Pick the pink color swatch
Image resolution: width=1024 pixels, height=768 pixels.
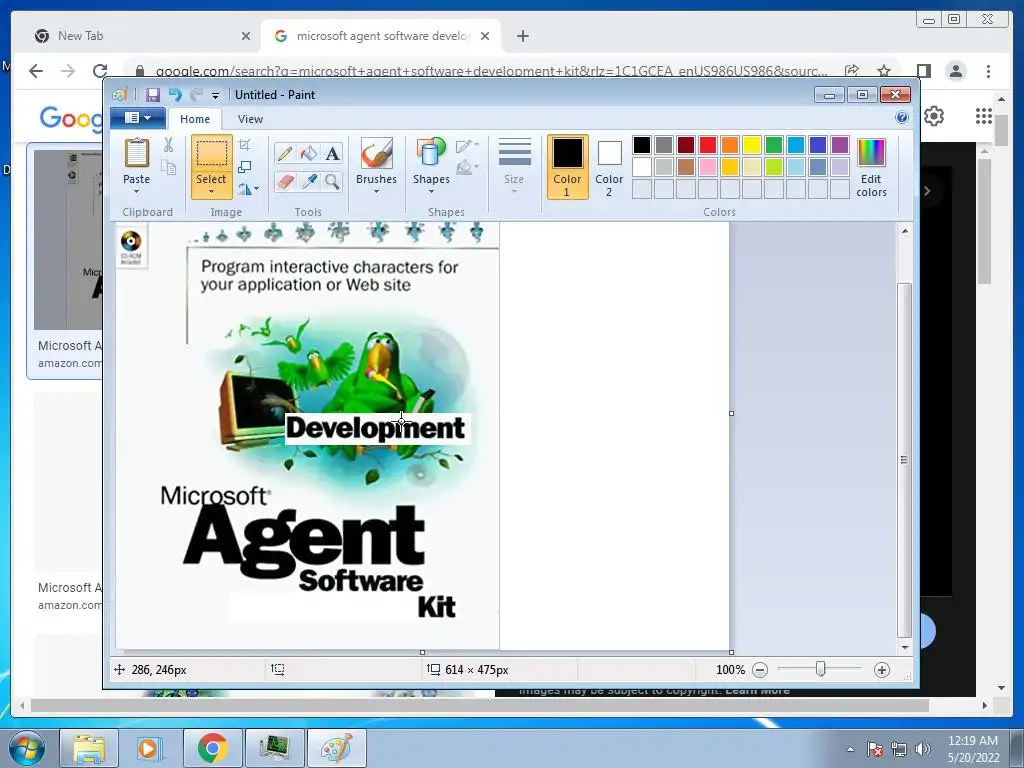tap(708, 167)
